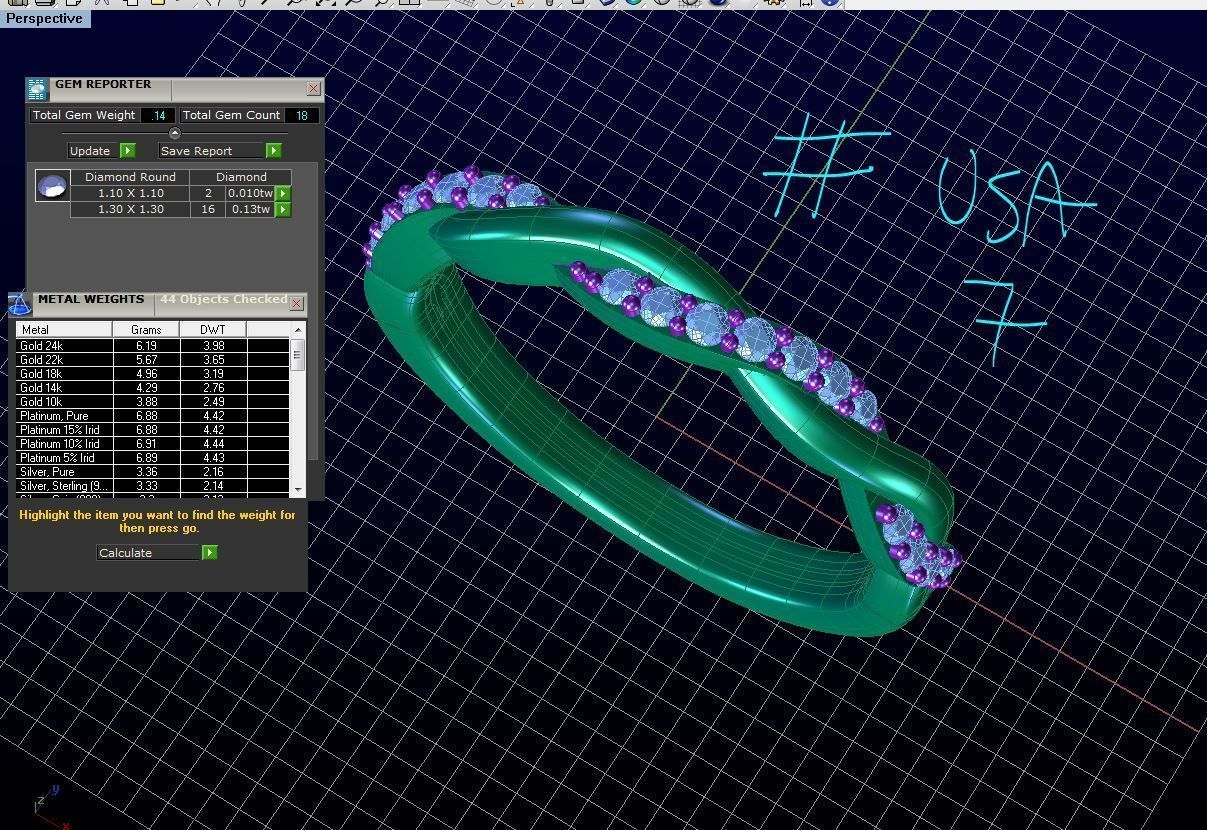Click the 6.19 grams value for Gold 24k

point(146,346)
